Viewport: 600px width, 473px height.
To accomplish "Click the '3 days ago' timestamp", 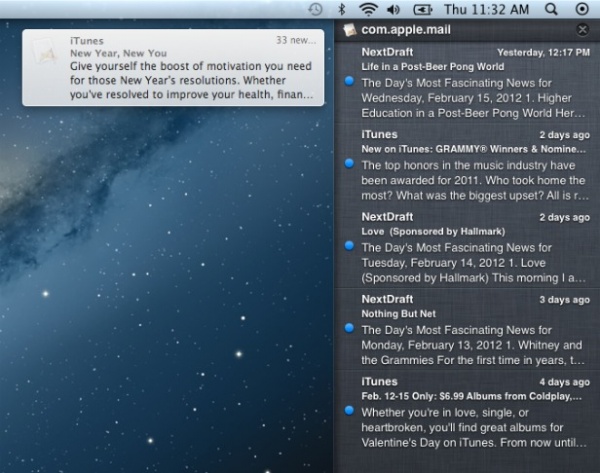I will 564,300.
